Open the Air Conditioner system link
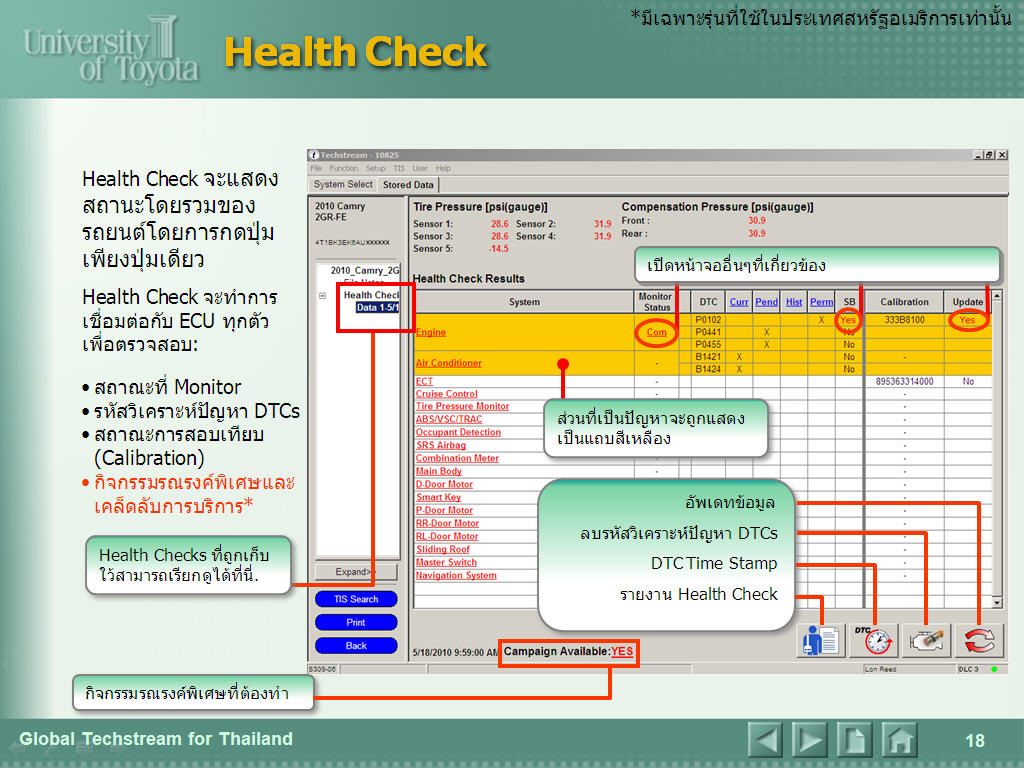This screenshot has width=1024, height=768. pyautogui.click(x=449, y=363)
